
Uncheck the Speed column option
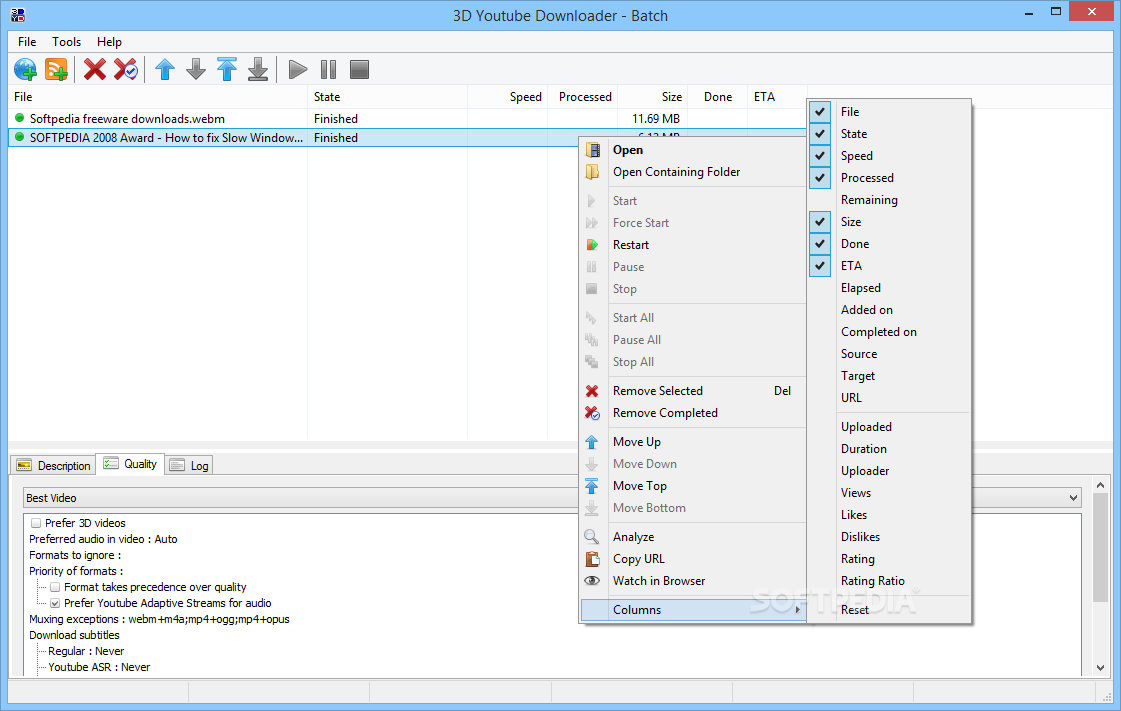[x=820, y=156]
